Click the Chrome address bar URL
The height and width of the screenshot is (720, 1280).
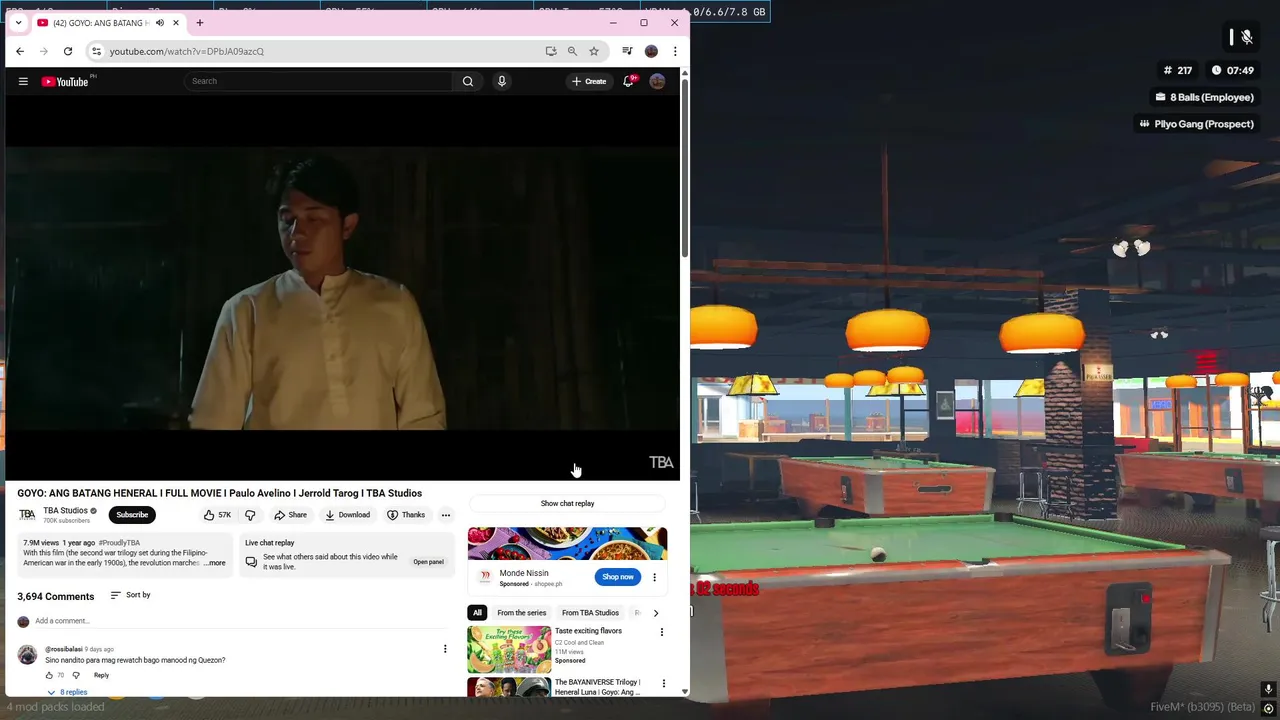(x=187, y=51)
